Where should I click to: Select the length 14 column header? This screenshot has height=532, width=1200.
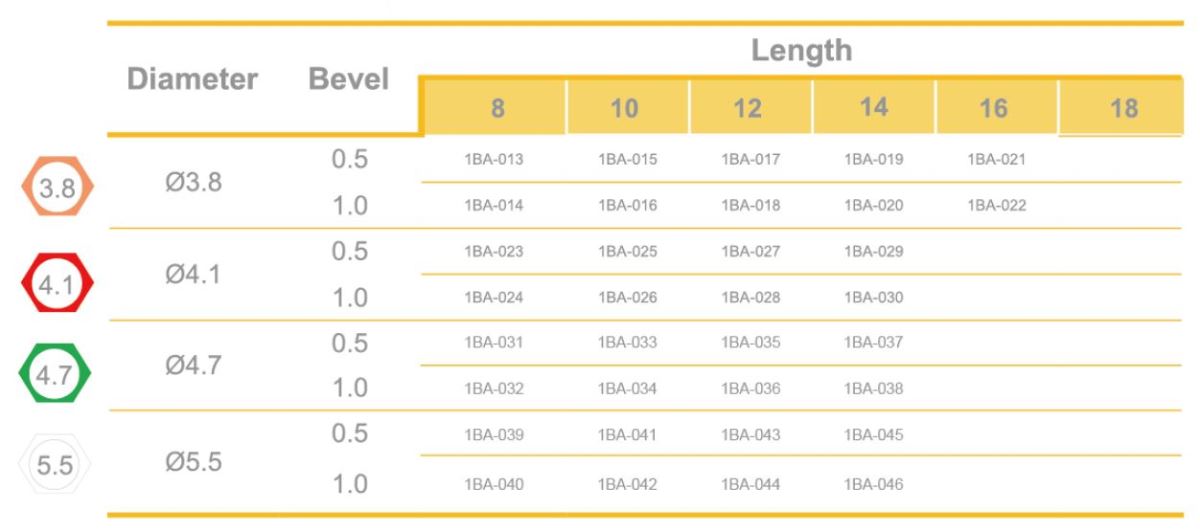pos(873,107)
